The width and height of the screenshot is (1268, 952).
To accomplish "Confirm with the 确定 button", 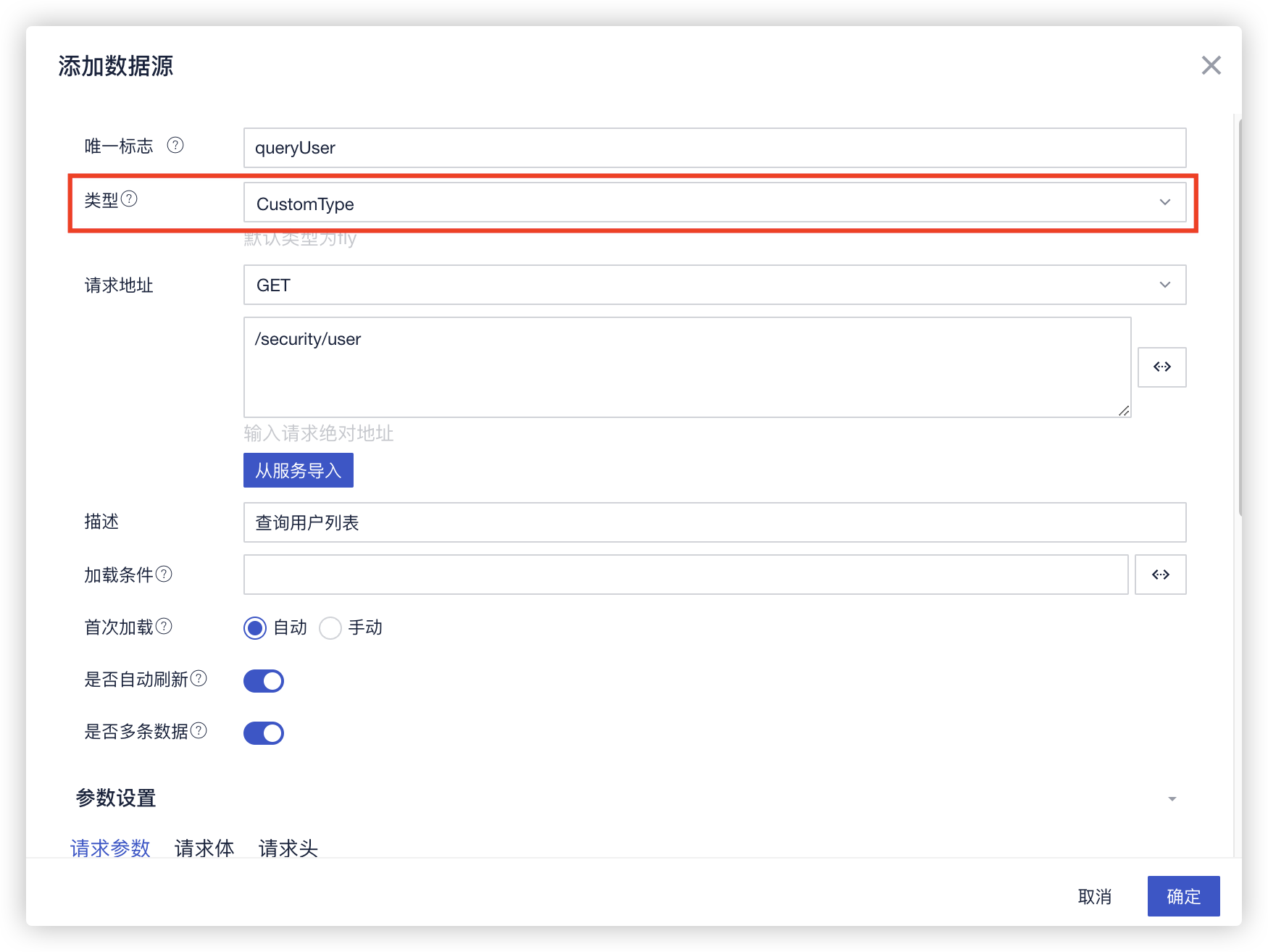I will click(1183, 896).
